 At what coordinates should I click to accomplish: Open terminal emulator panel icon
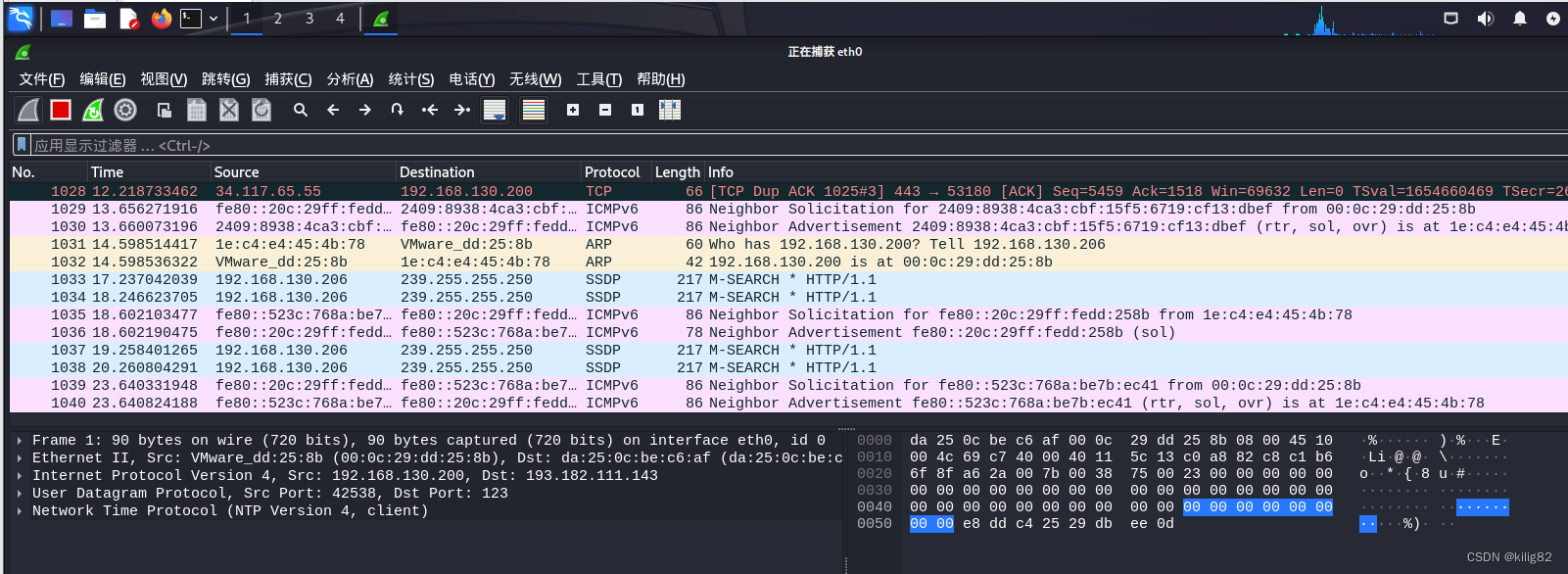[x=192, y=19]
